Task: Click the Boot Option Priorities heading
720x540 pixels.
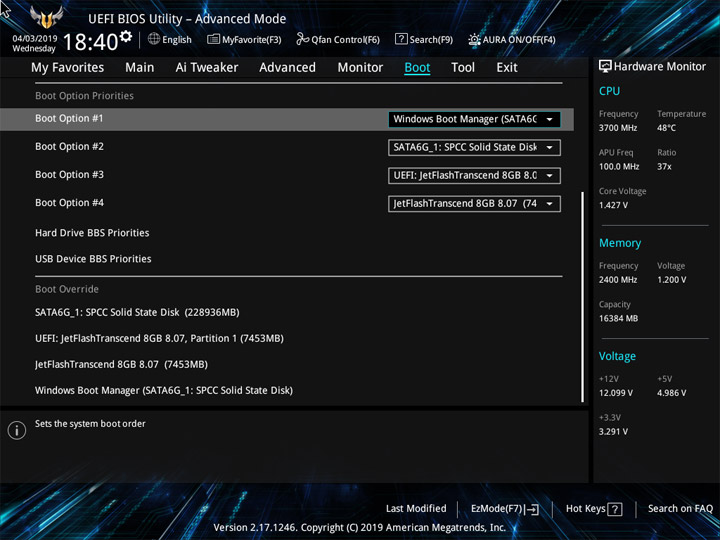Action: (84, 96)
